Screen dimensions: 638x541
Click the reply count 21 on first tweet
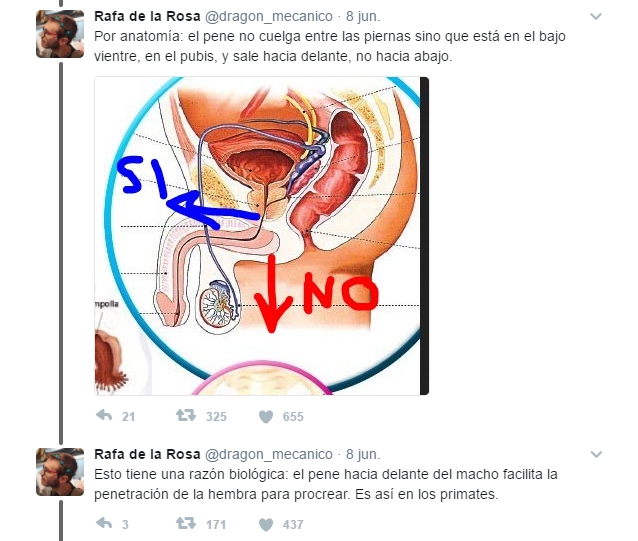[x=128, y=417]
